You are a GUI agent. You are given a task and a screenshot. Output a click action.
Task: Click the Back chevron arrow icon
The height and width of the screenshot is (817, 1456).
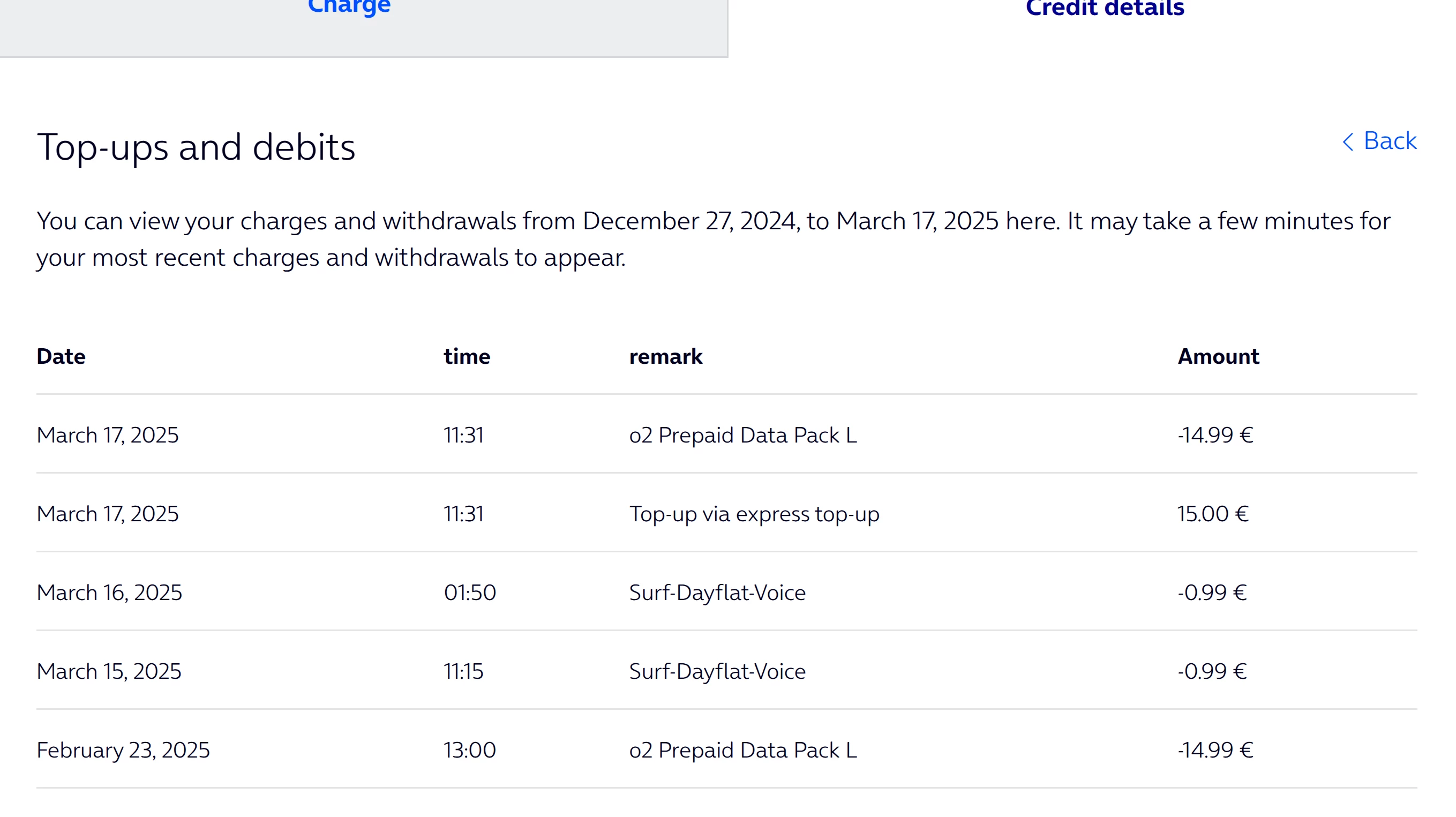coord(1347,141)
